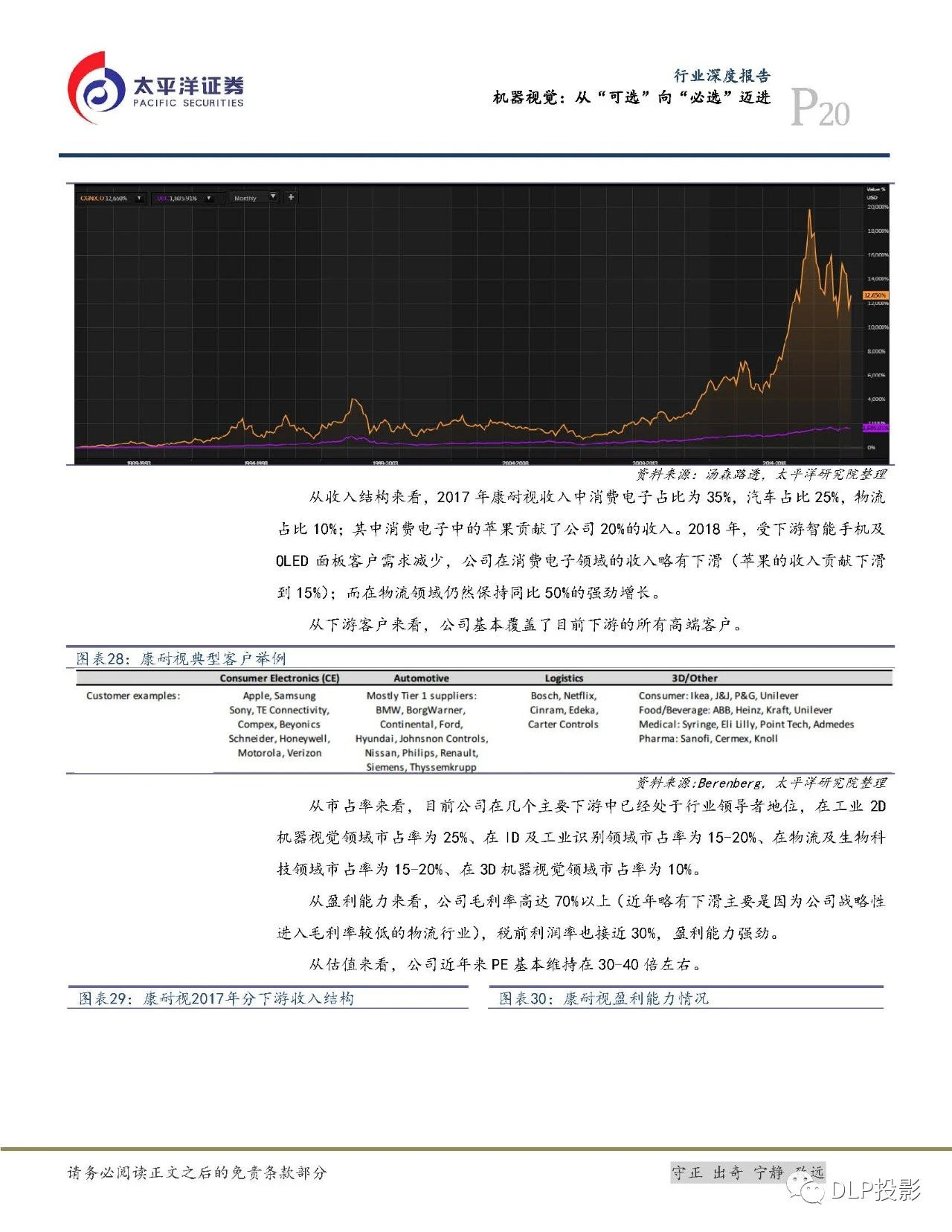Click the Customer examples: row label
This screenshot has height=1232, width=952.
coord(133,696)
